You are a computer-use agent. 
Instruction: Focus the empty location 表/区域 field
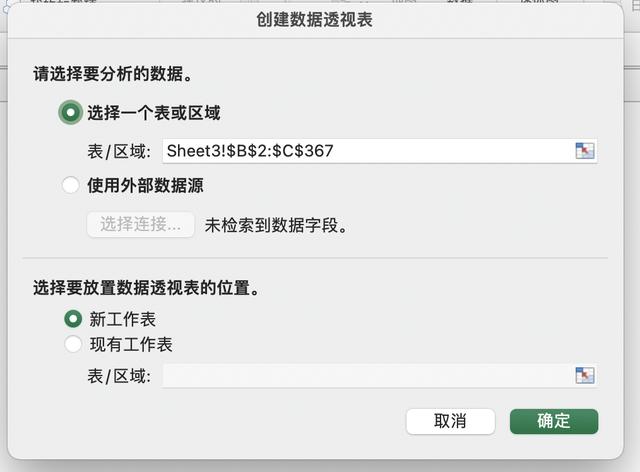coord(366,376)
